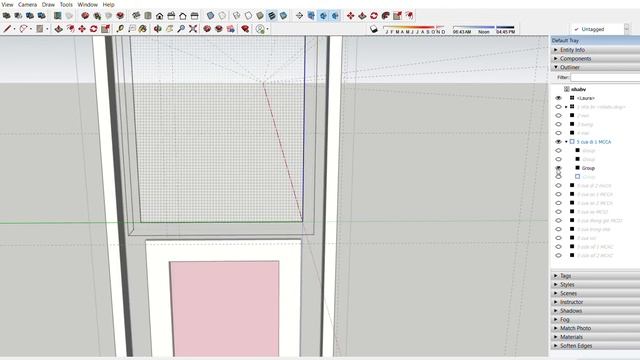Choose Shaded face style
The width and height of the screenshot is (640, 360).
click(260, 16)
